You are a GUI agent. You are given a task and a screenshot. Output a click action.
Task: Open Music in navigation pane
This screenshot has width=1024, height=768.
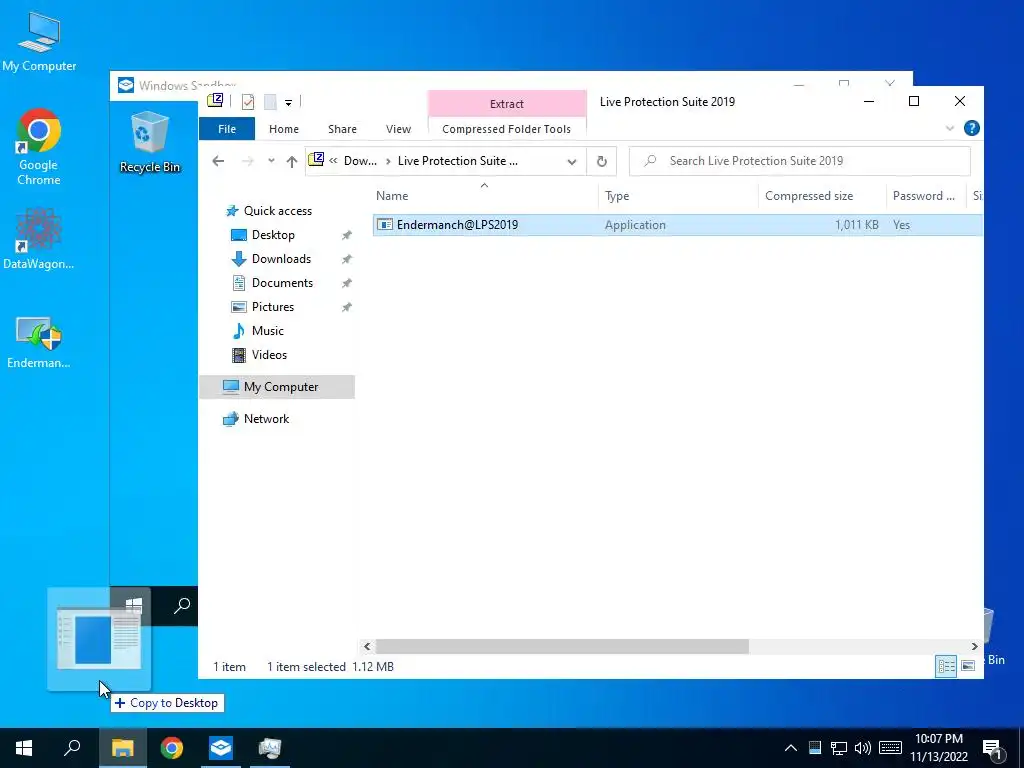[x=267, y=330]
